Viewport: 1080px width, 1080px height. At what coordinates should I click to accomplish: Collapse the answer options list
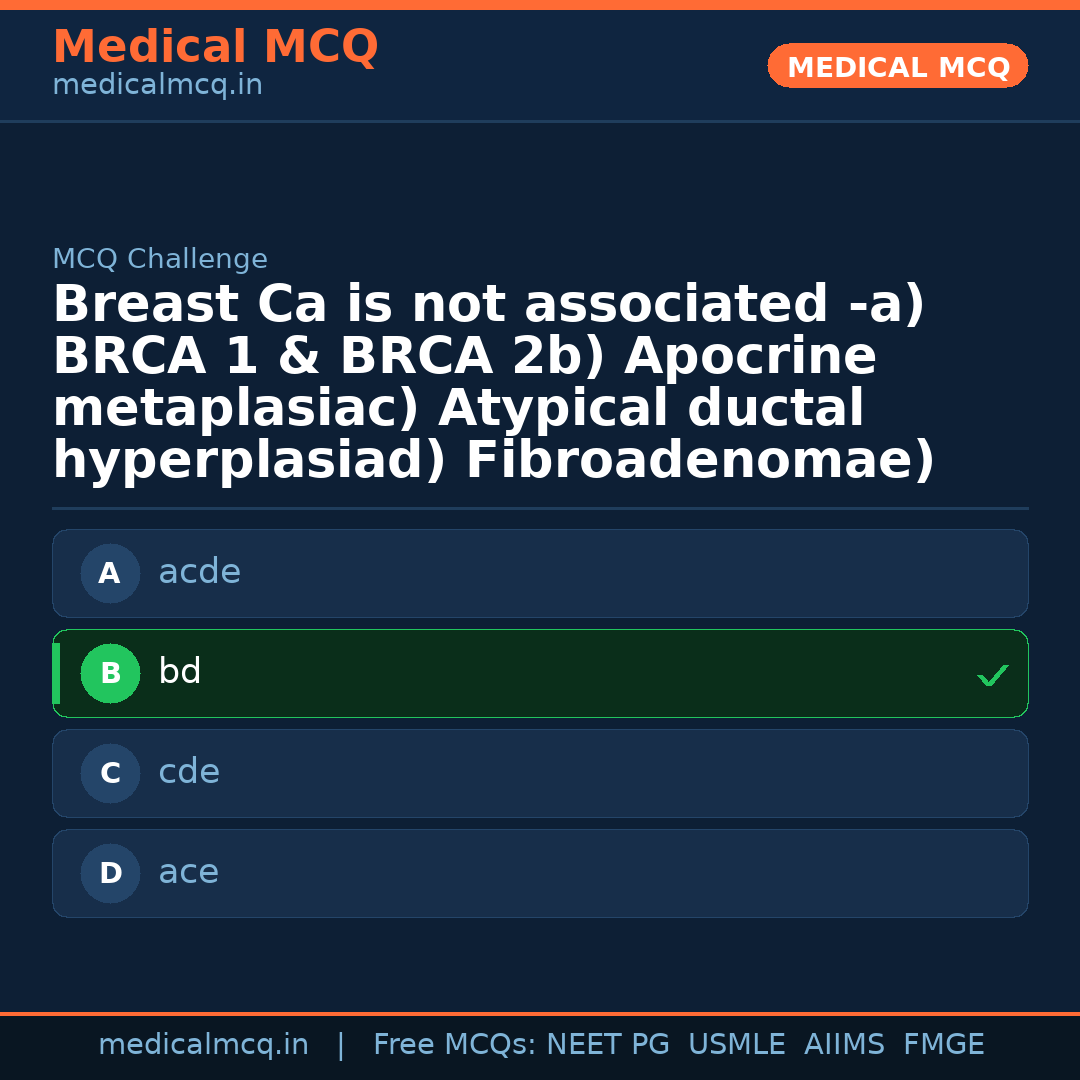tap(540, 723)
